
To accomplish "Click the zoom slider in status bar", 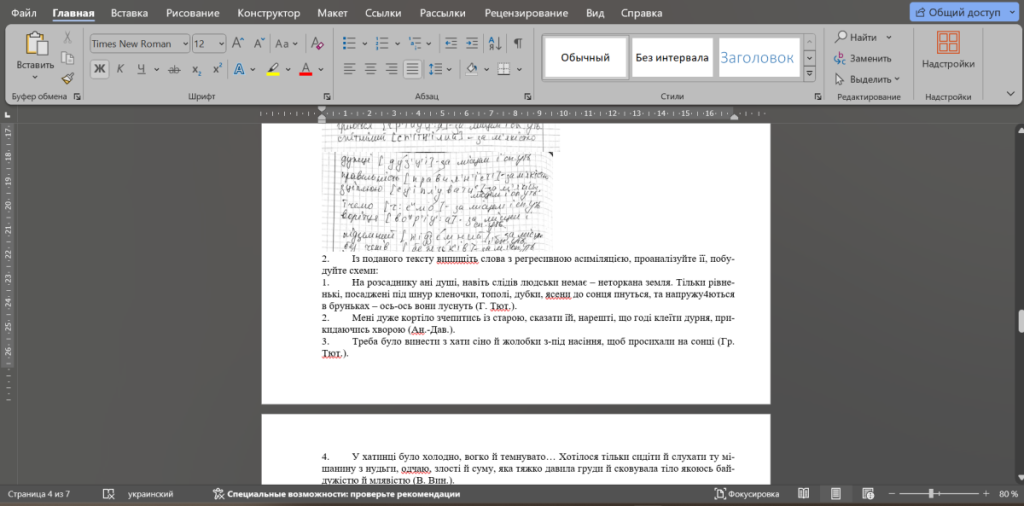I will coord(931,494).
